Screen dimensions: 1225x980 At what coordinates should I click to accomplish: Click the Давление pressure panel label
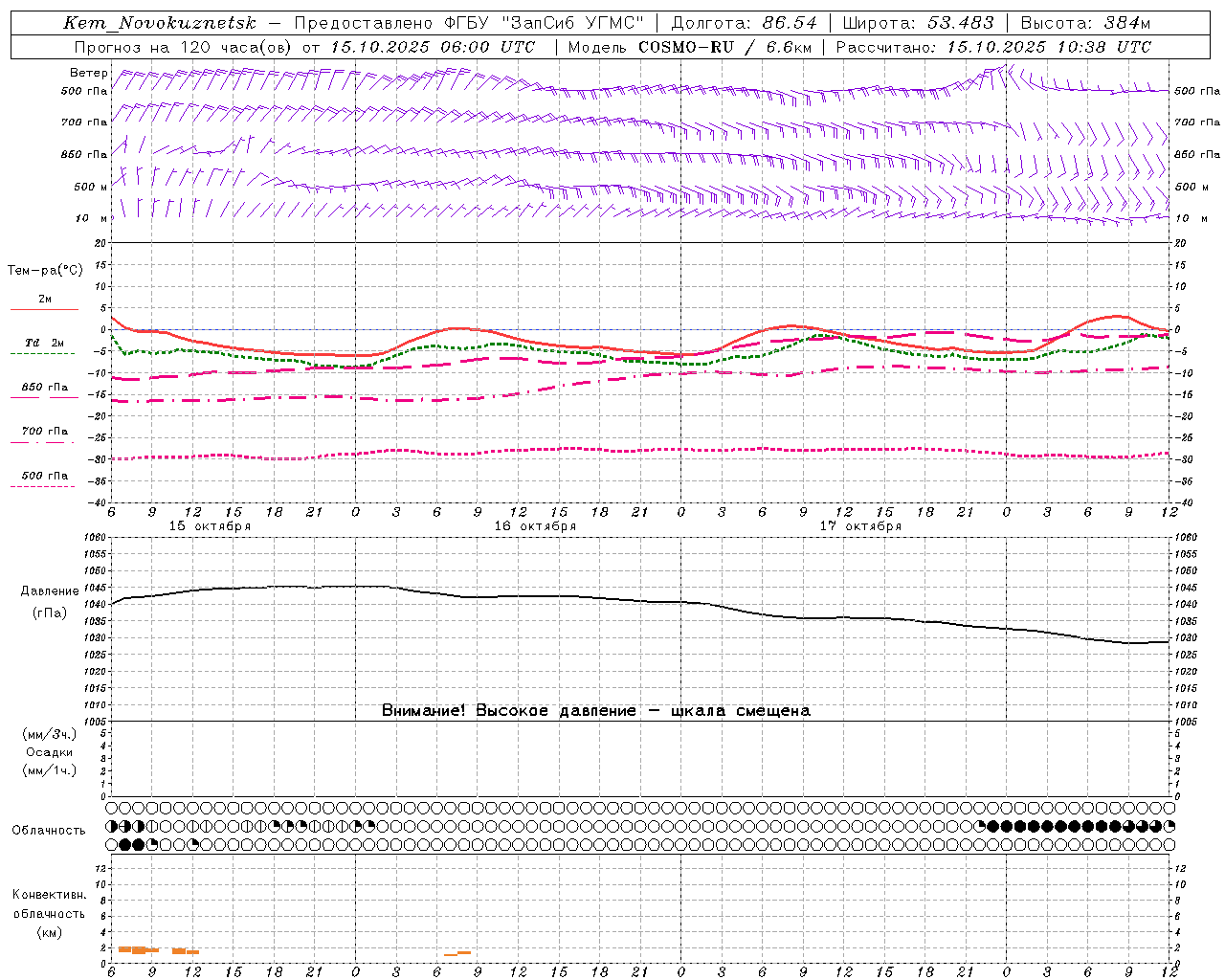click(50, 591)
